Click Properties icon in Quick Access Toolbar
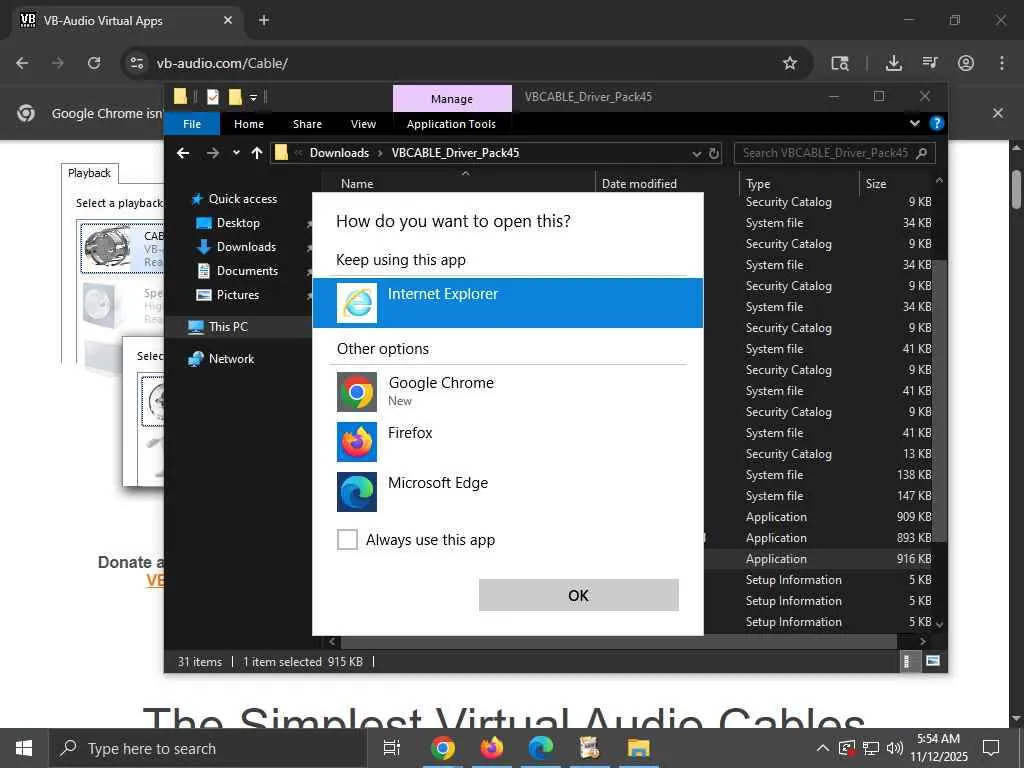Viewport: 1024px width, 768px height. [213, 97]
